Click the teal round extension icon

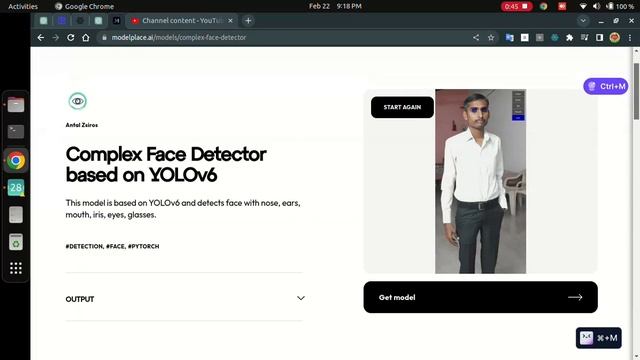click(x=555, y=38)
